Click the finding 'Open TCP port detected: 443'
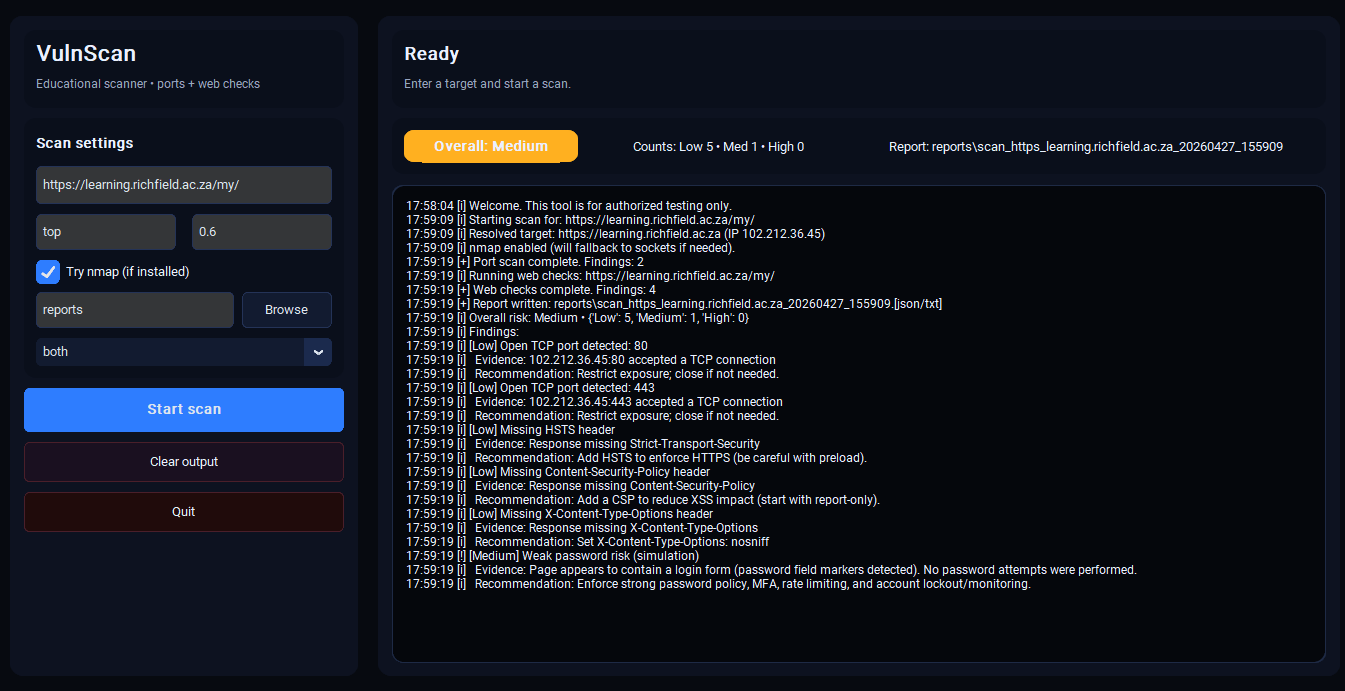 click(530, 388)
